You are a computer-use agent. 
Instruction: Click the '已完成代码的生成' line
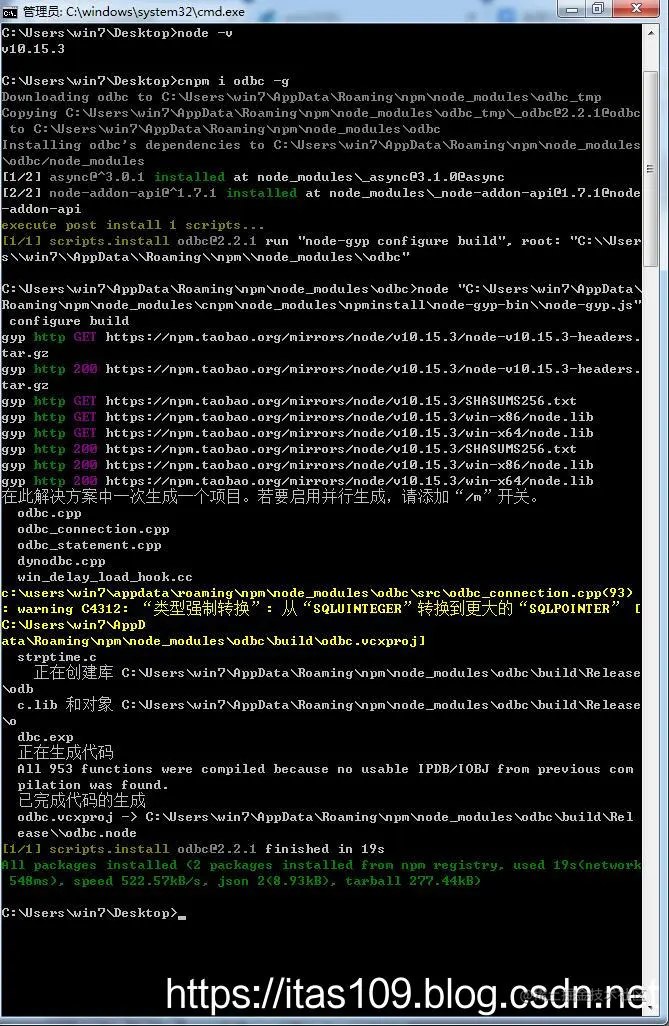pyautogui.click(x=82, y=801)
